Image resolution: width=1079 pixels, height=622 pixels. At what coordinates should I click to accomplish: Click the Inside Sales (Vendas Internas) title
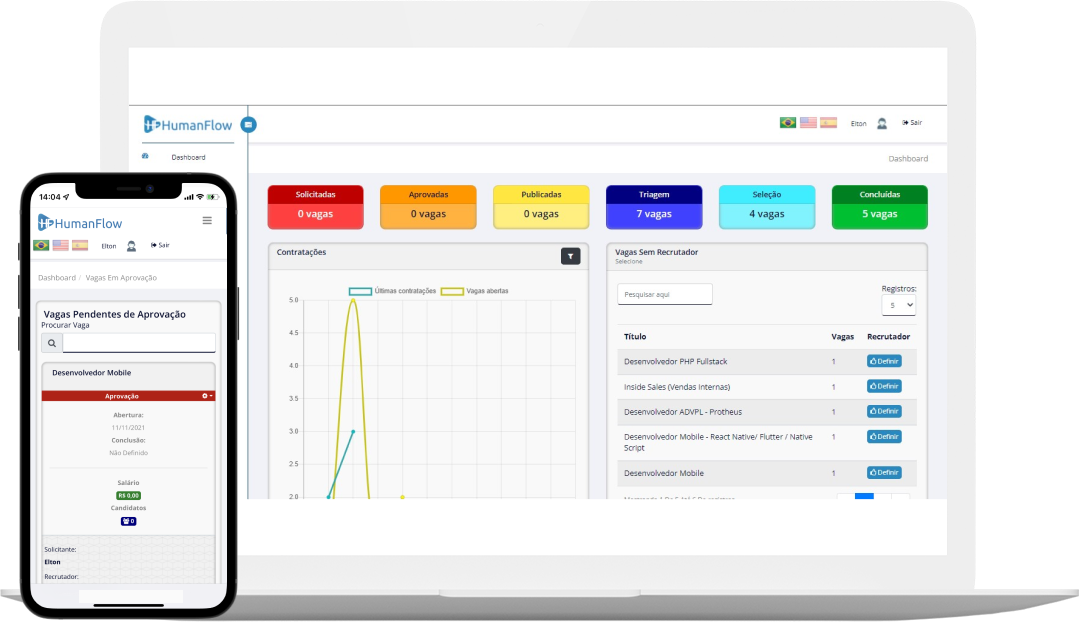[677, 387]
